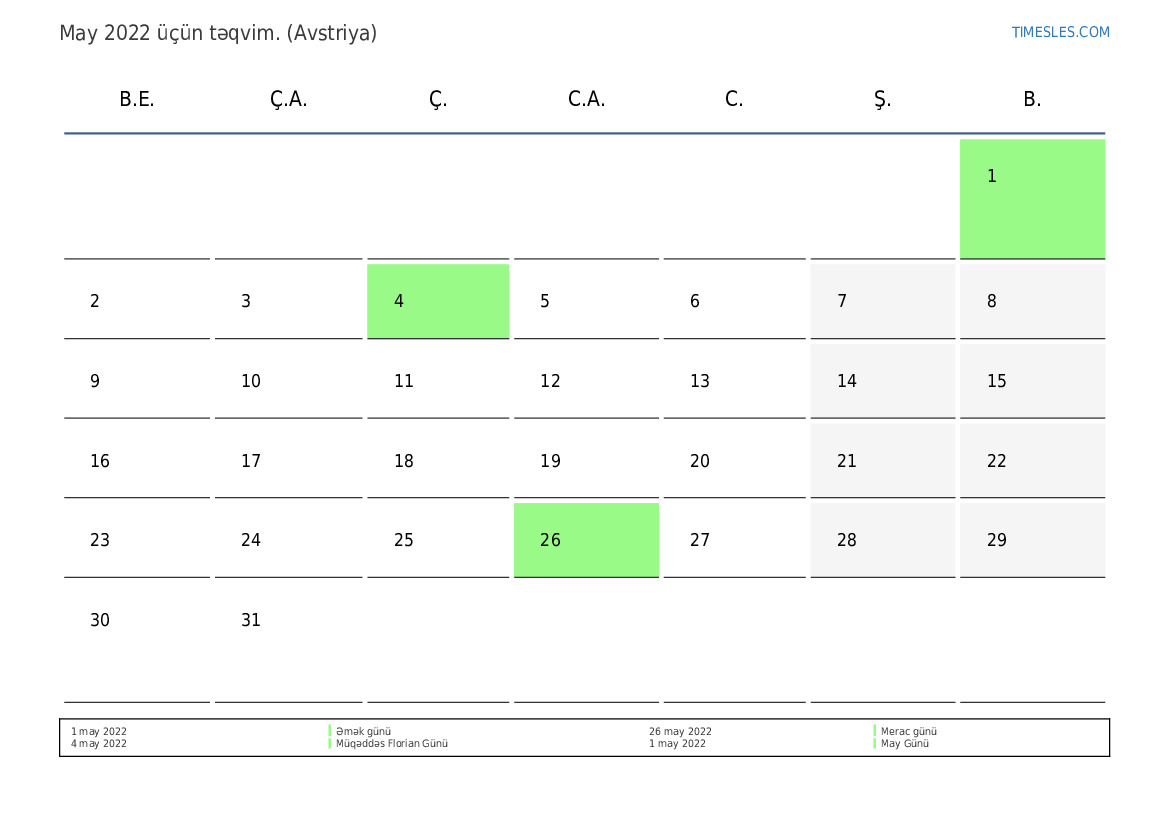Click the 'May Günü' holiday label
1169x827 pixels.
coord(904,743)
